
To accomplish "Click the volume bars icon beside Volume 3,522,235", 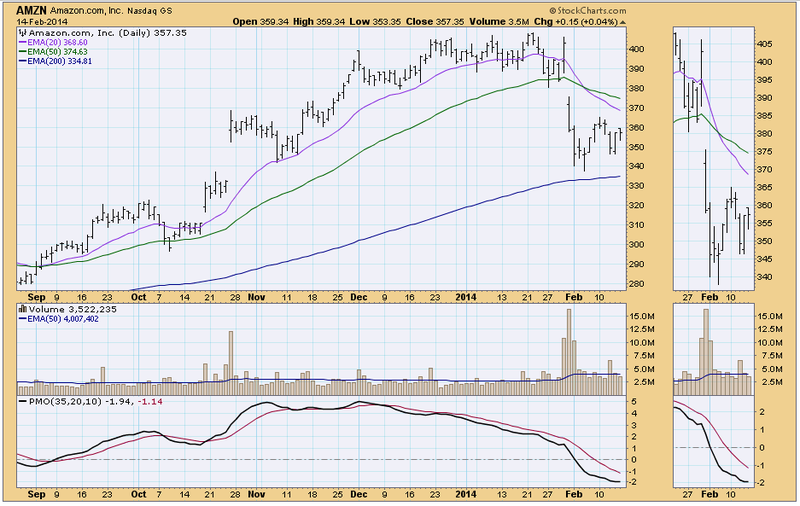I will point(22,309).
